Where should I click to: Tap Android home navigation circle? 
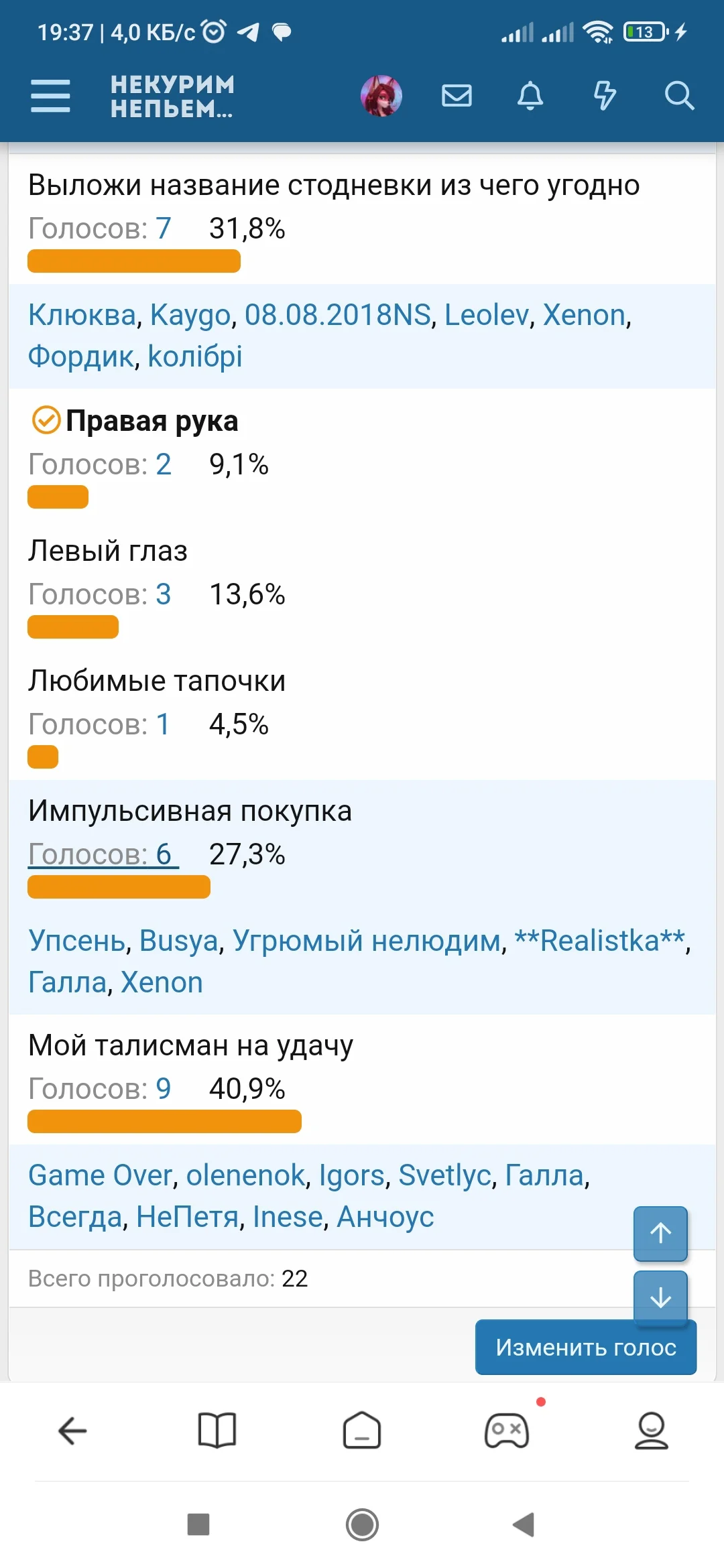pos(362,1525)
